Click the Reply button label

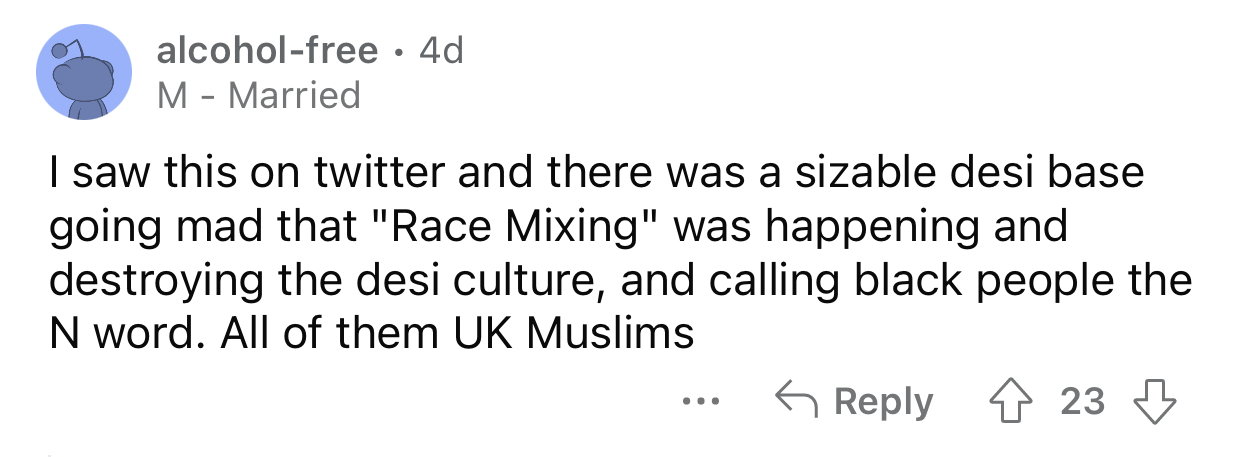(x=883, y=402)
